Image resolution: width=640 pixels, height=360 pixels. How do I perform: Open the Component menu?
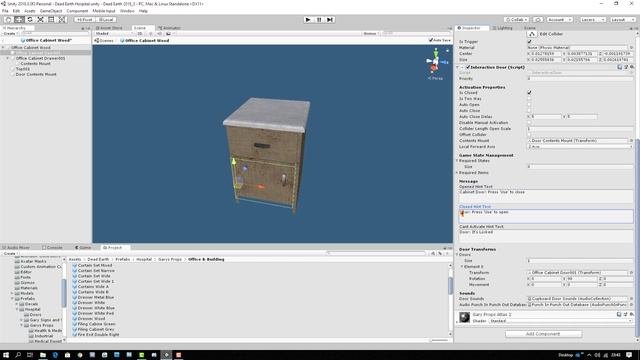[x=77, y=11]
